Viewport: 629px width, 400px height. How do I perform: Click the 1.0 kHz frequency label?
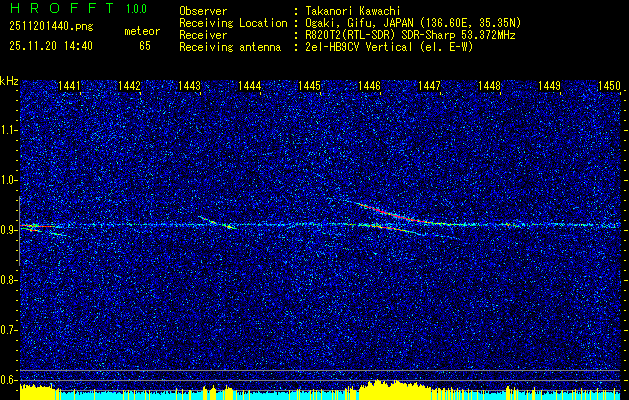pyautogui.click(x=8, y=180)
